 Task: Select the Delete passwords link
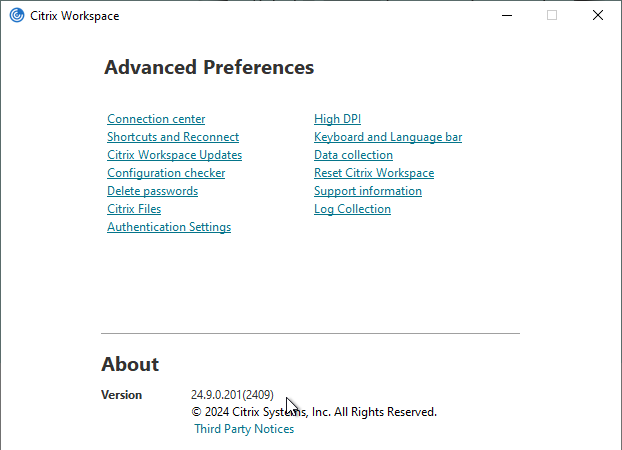(152, 191)
